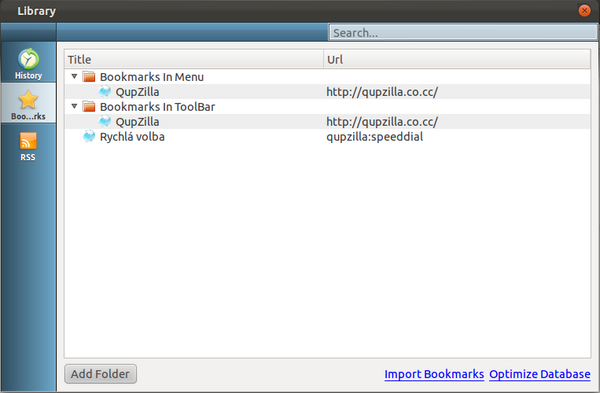Select the qupzilla:speeddial url cell
This screenshot has width=600, height=393.
(x=375, y=137)
